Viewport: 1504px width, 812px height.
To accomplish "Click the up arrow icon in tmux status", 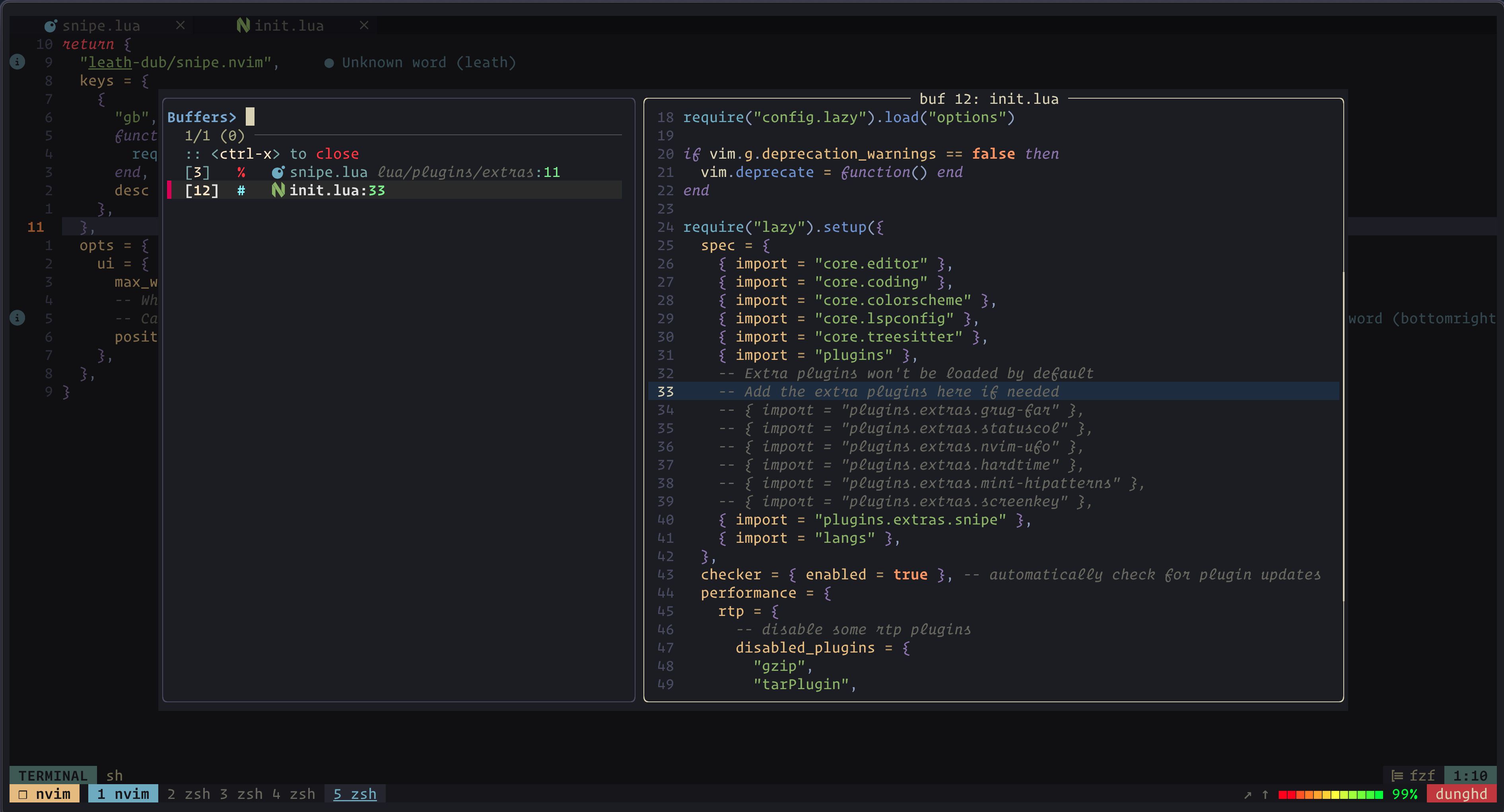I will pos(1265,795).
